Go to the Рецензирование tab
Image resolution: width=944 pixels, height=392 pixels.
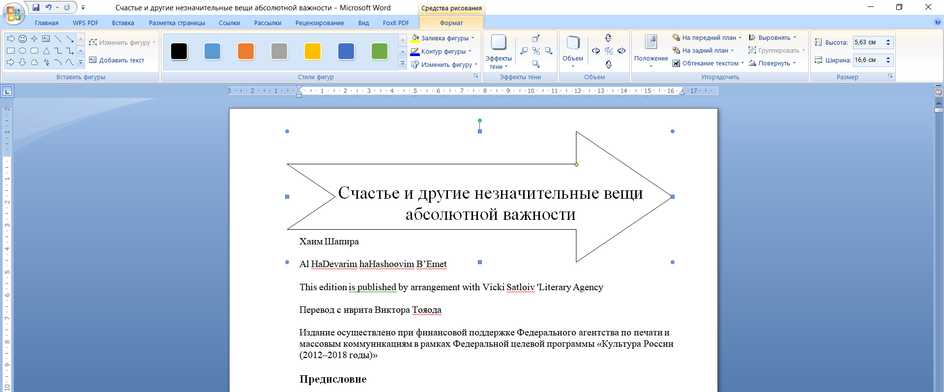[320, 23]
